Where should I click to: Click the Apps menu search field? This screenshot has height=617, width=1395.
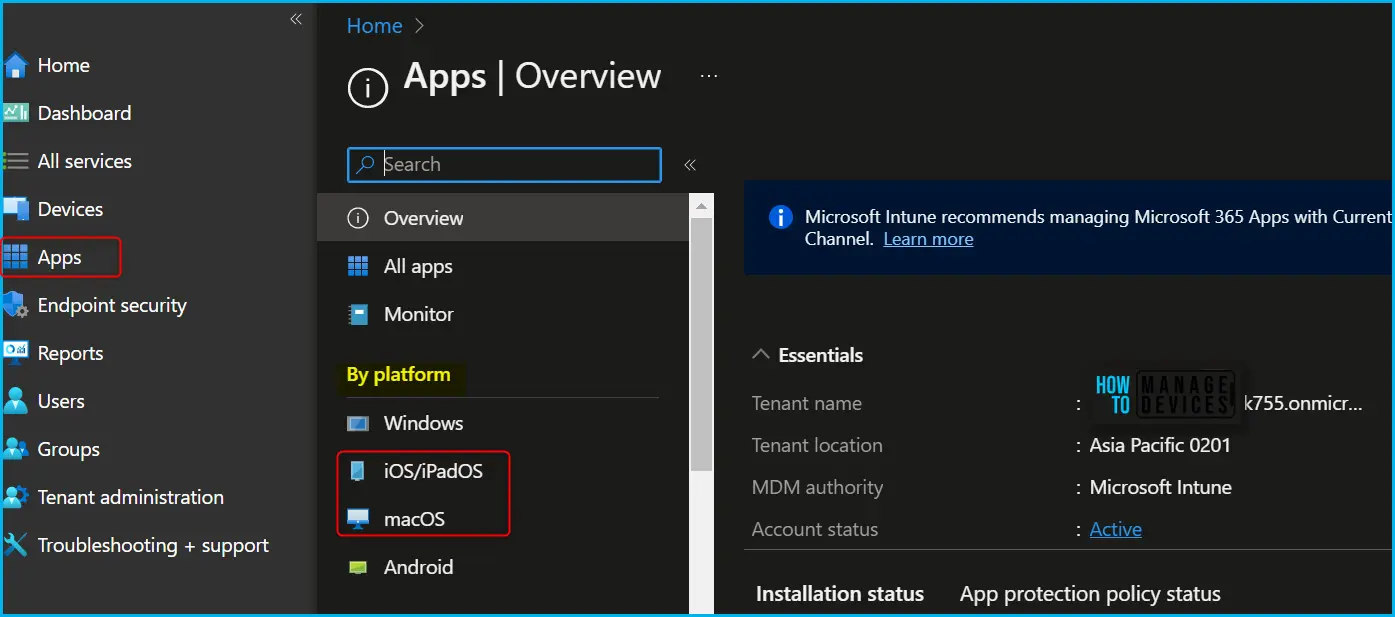tap(504, 165)
